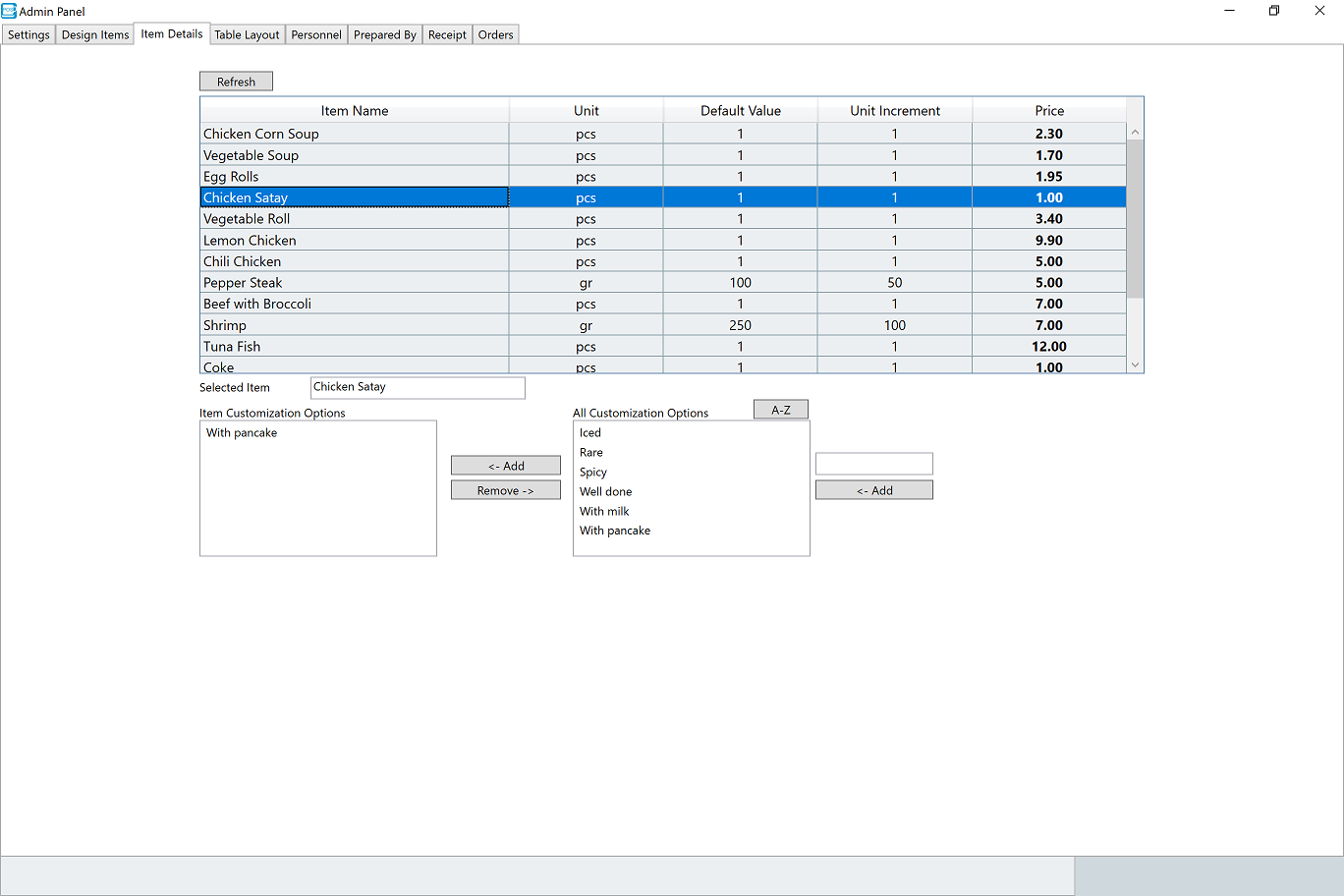Click Remove -> to remove the option
This screenshot has width=1344, height=896.
click(x=506, y=490)
